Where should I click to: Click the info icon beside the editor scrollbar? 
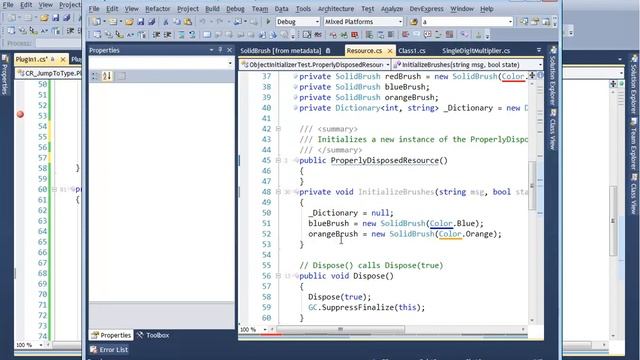pos(540,75)
